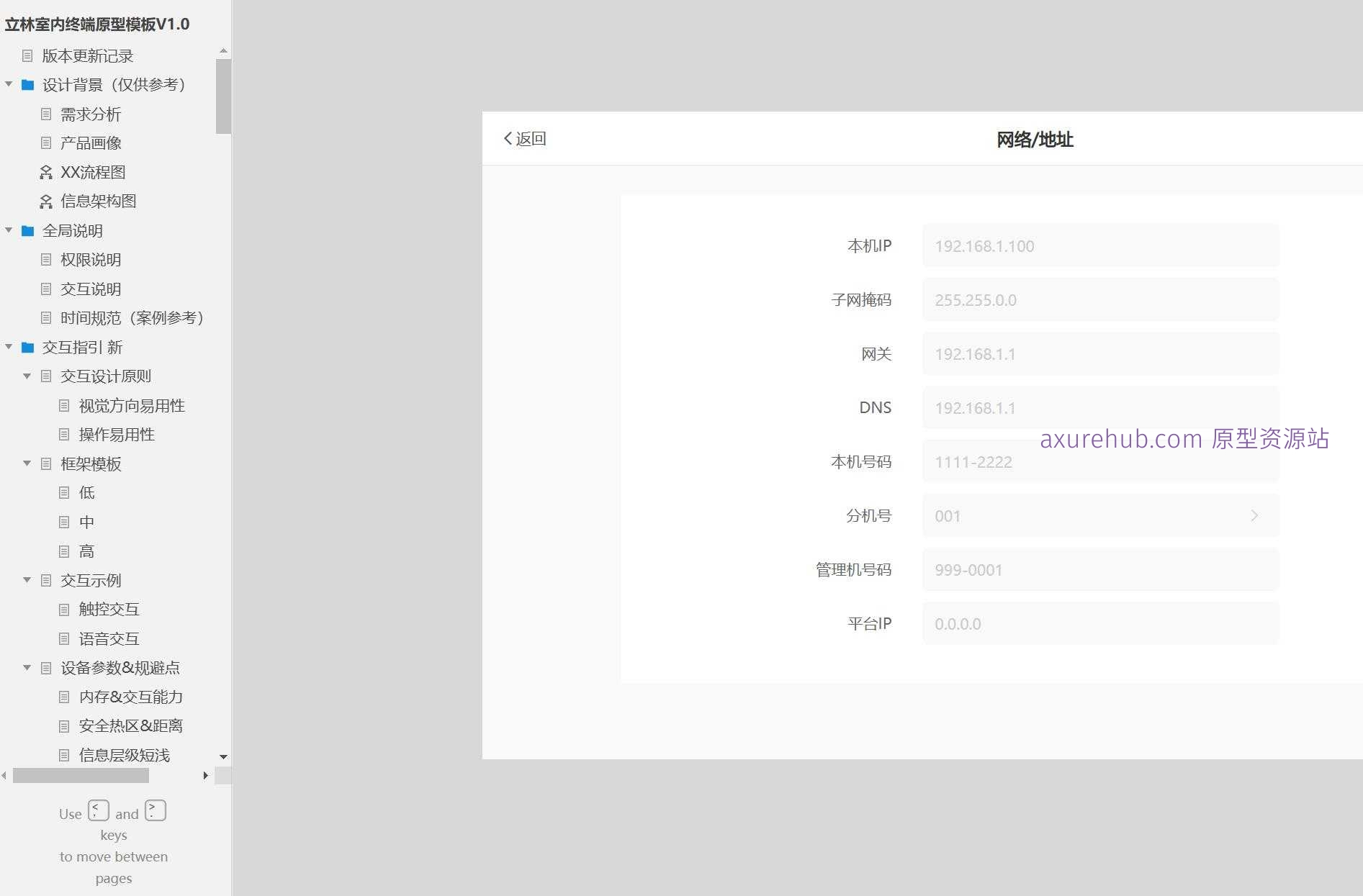Click the 网络/地址 page title
This screenshot has width=1363, height=896.
tap(1035, 139)
